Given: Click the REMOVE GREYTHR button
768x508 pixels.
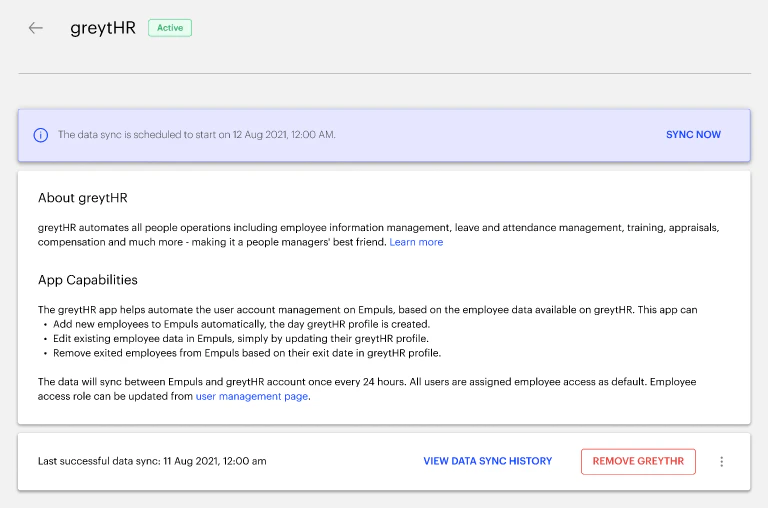Looking at the screenshot, I should [x=638, y=461].
